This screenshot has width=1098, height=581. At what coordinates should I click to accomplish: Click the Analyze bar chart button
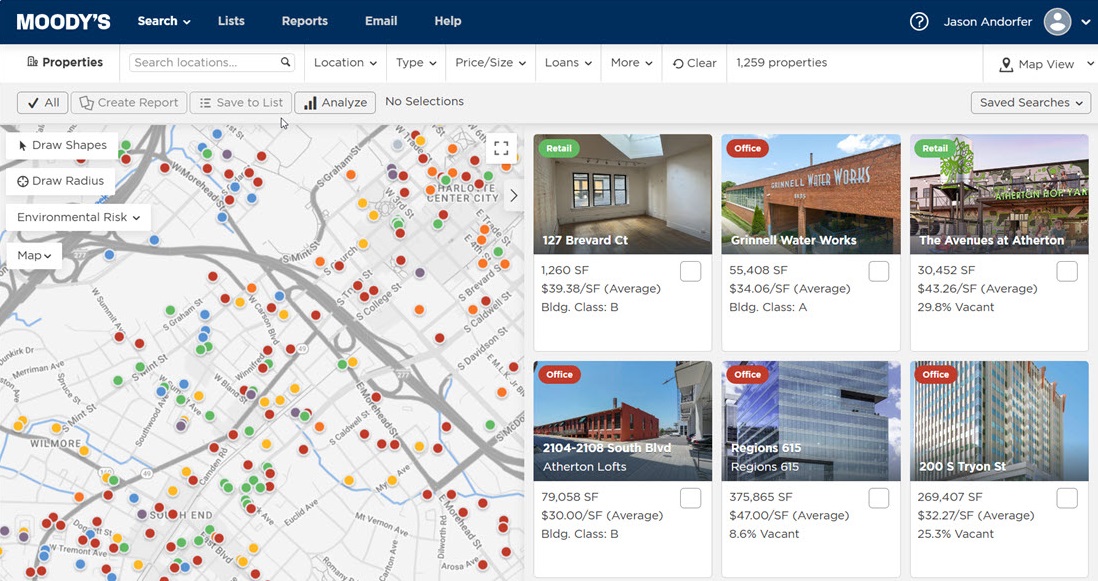(x=335, y=102)
